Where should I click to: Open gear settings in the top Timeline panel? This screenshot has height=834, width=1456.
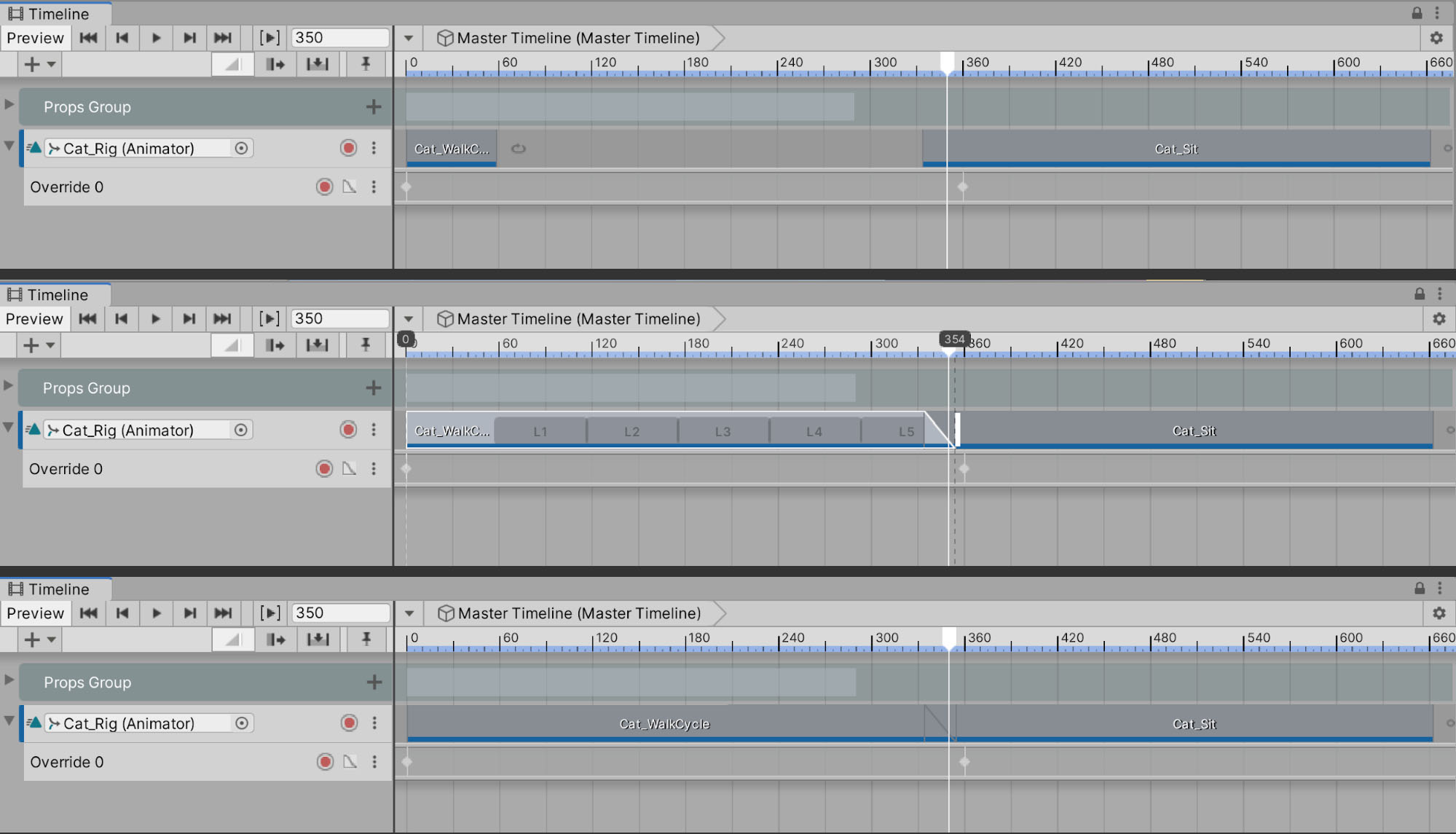point(1436,38)
